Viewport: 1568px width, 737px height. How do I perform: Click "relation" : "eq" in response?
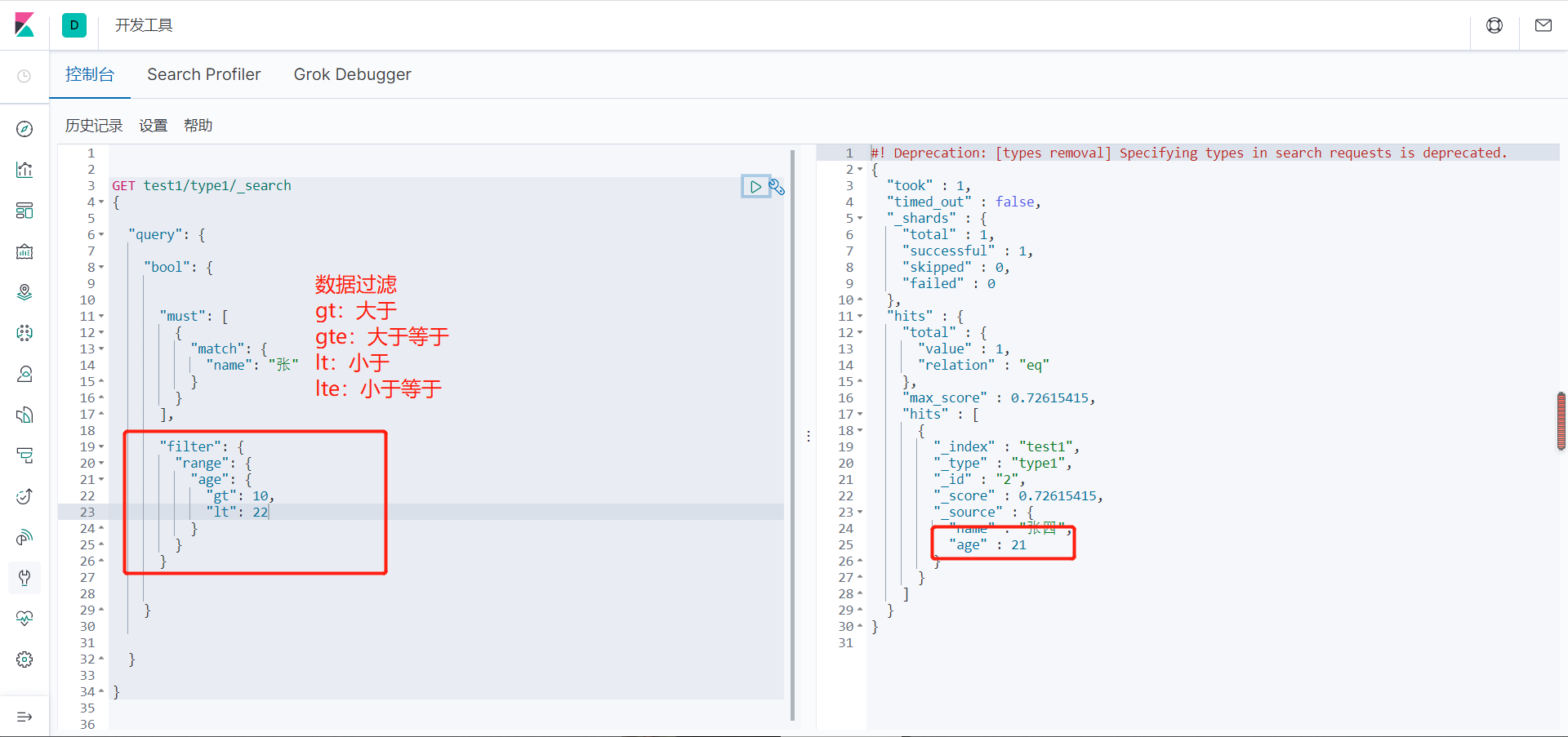tap(983, 366)
